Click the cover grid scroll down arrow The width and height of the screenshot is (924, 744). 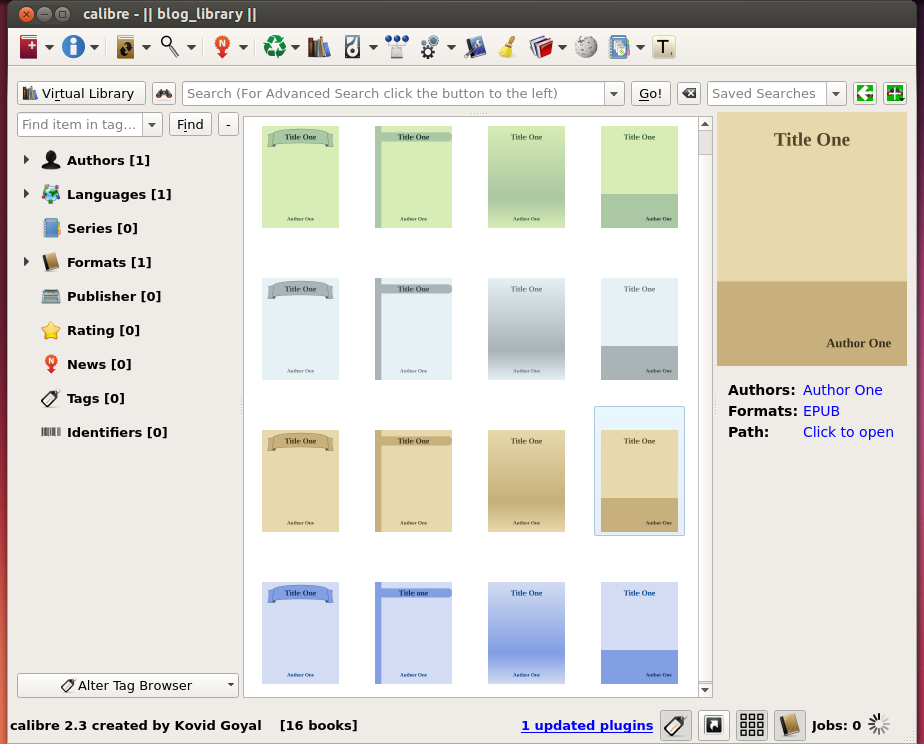click(705, 690)
